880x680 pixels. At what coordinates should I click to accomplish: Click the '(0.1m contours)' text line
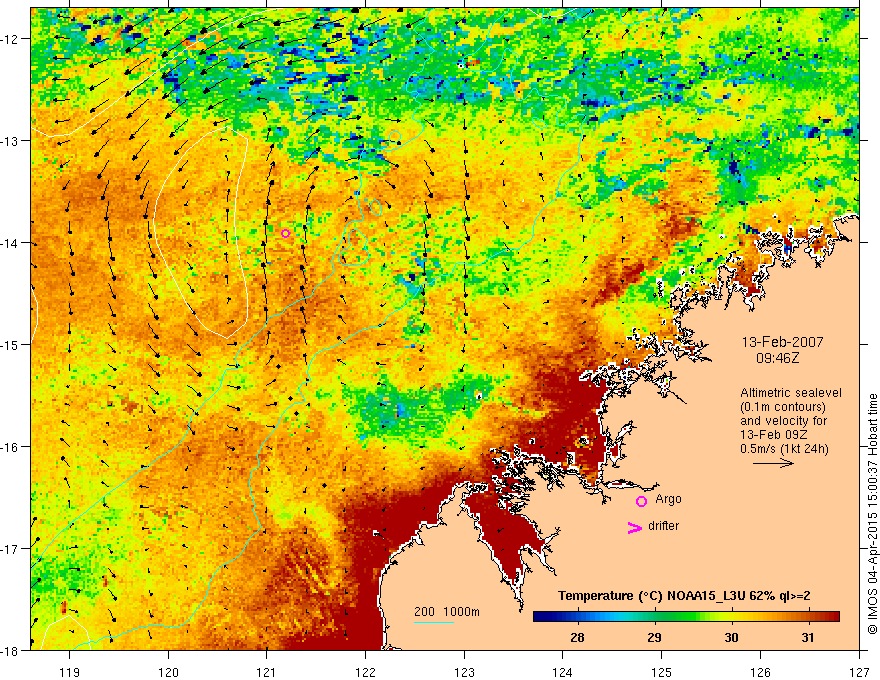point(783,407)
